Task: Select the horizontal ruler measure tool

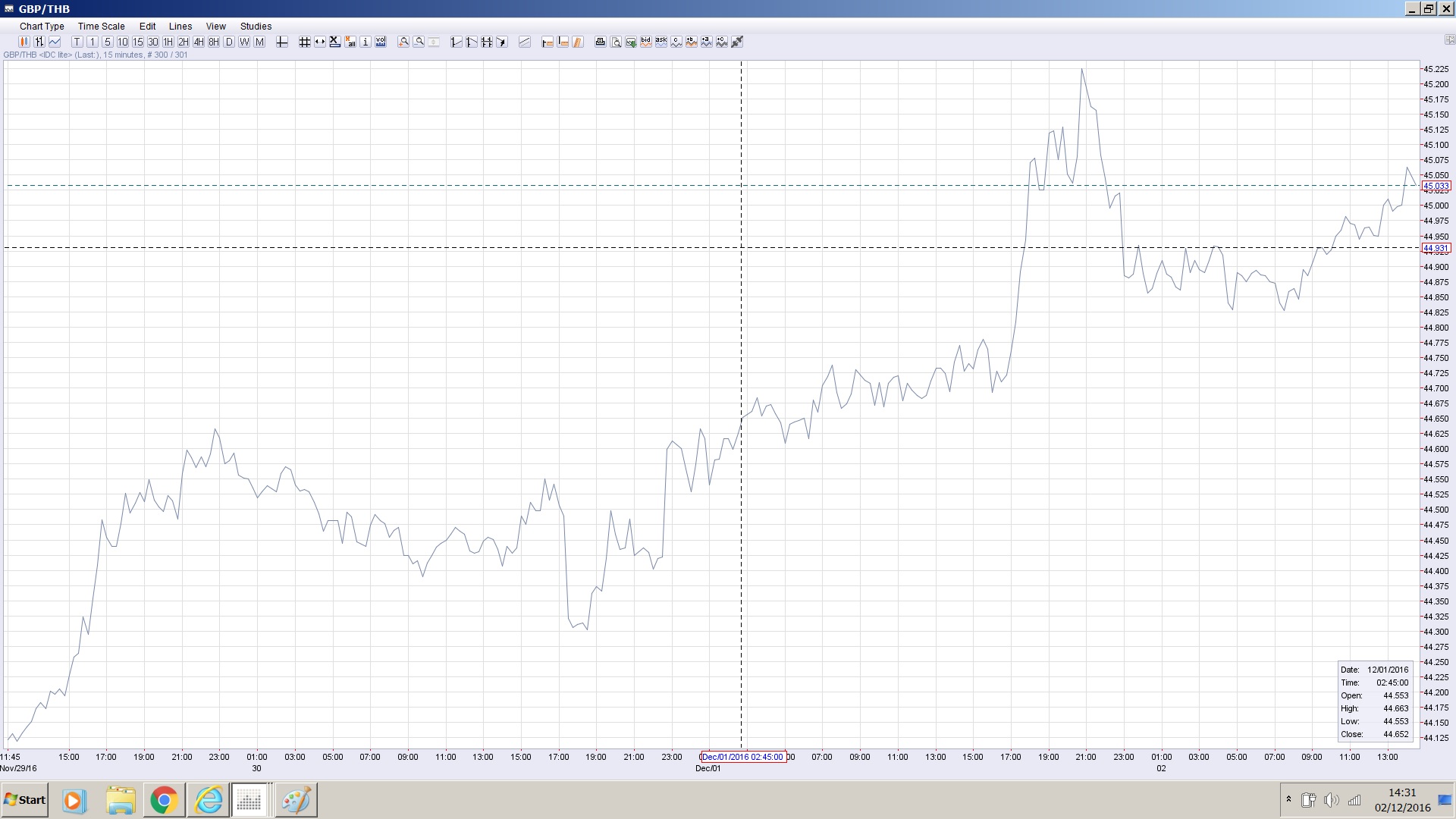Action: click(548, 42)
